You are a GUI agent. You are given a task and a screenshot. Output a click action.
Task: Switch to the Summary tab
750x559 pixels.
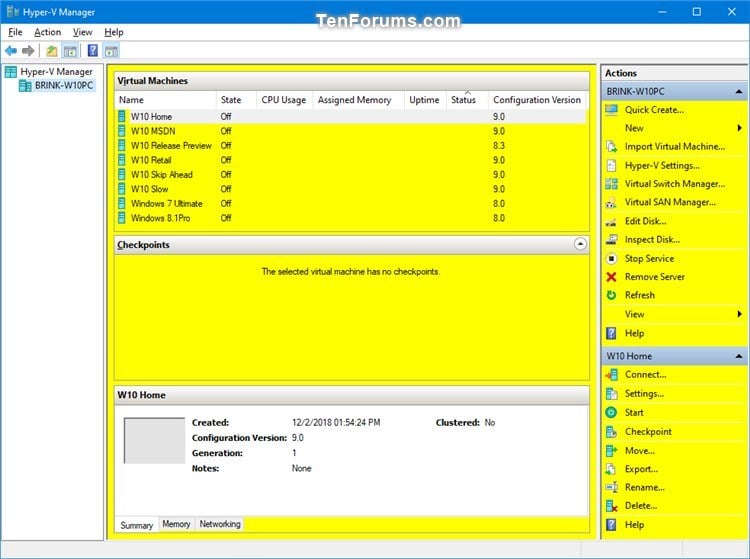(136, 525)
